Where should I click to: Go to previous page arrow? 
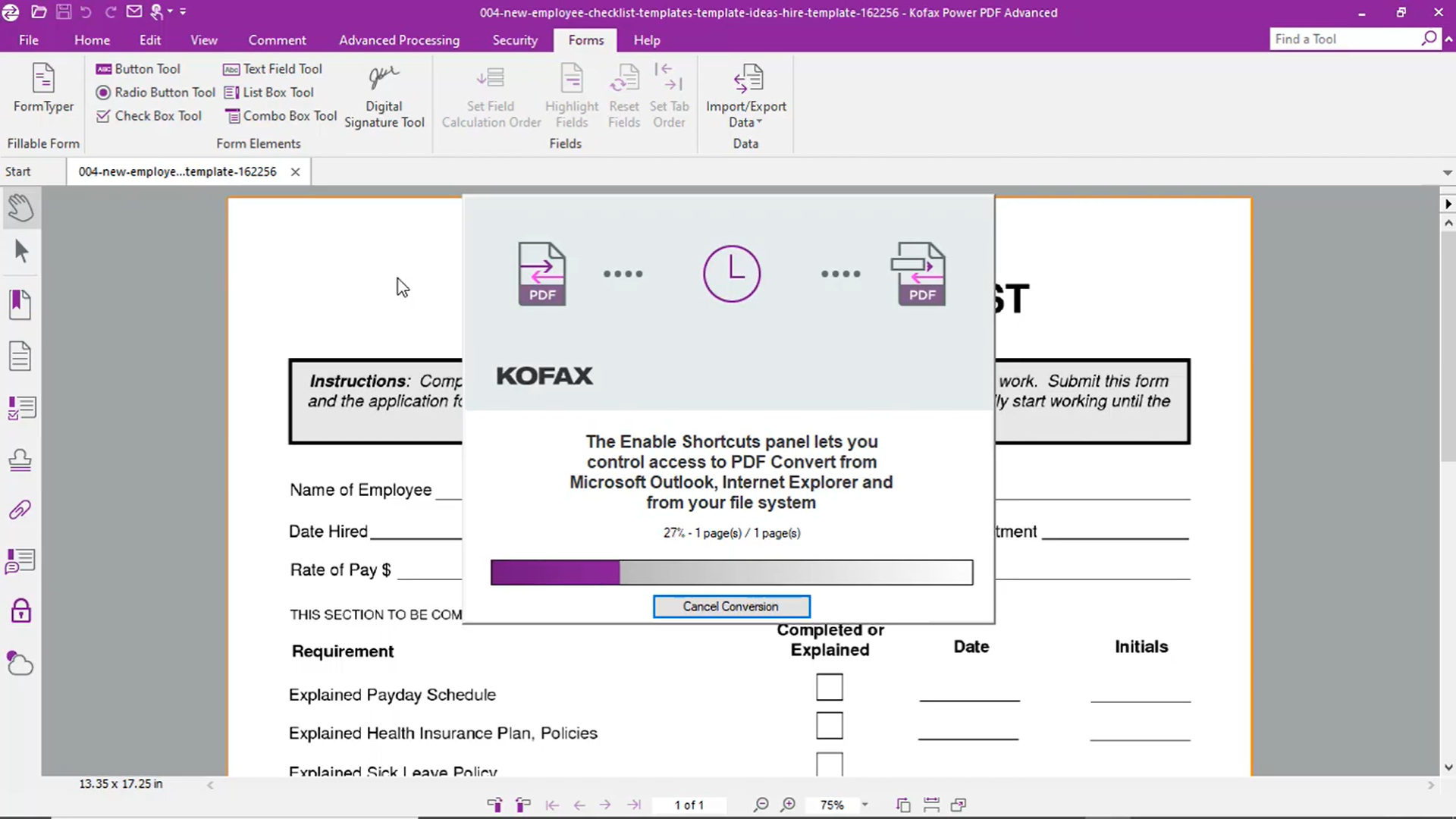pyautogui.click(x=579, y=805)
